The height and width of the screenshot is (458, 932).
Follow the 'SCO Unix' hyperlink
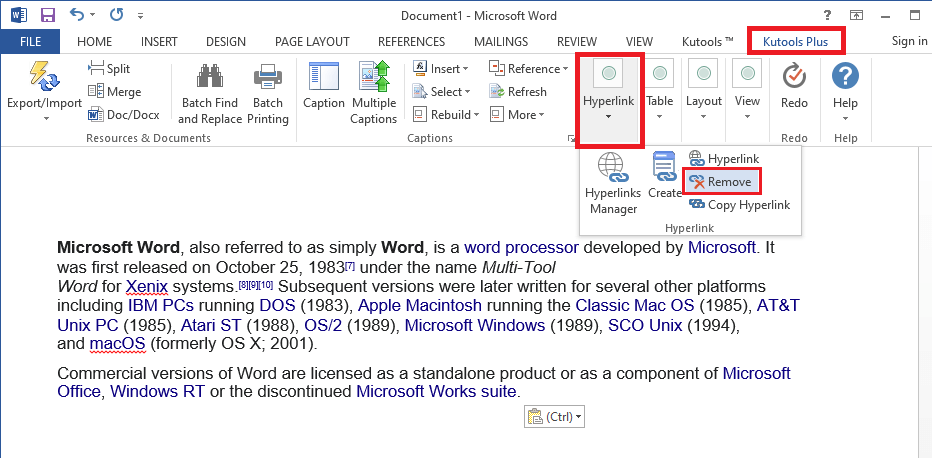644,326
